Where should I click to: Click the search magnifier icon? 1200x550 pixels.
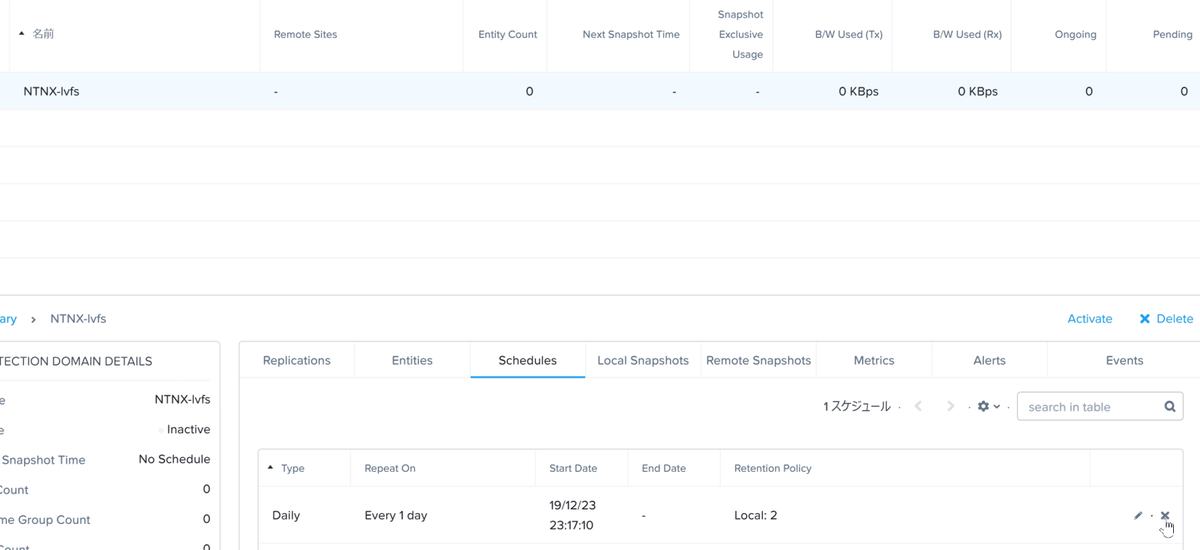click(1170, 407)
